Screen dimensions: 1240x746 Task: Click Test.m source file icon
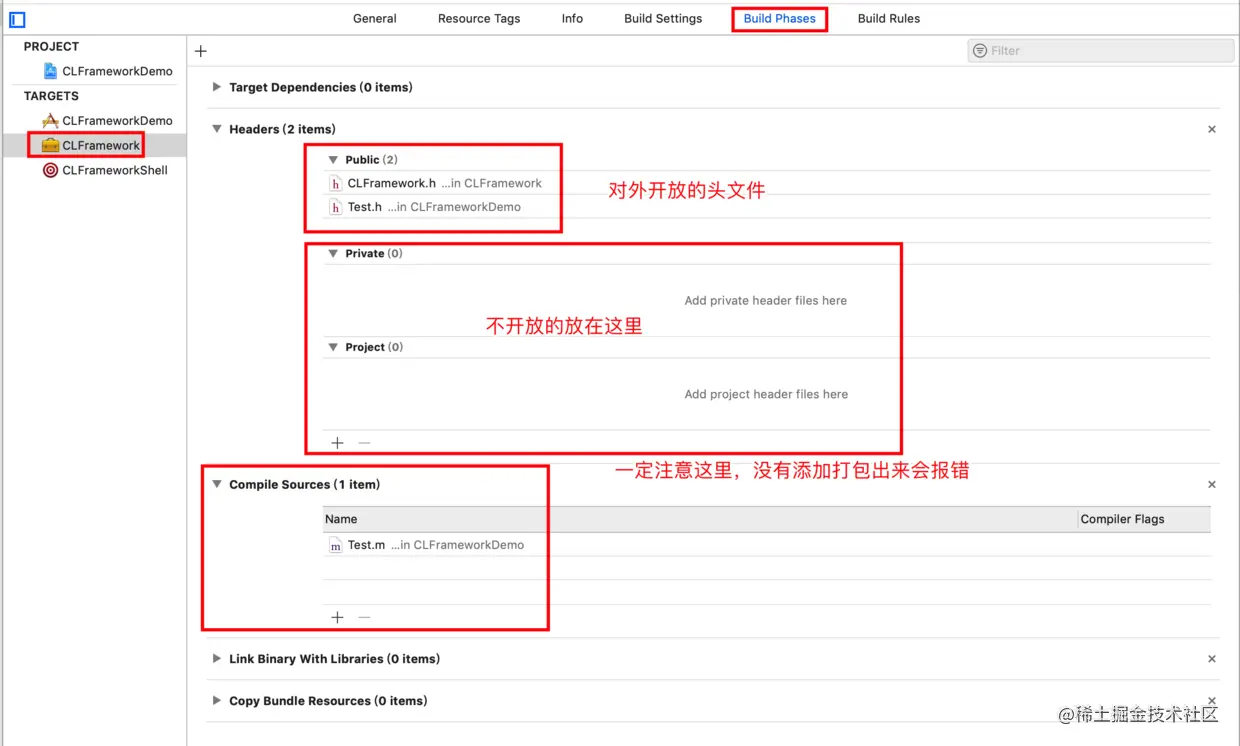(336, 546)
